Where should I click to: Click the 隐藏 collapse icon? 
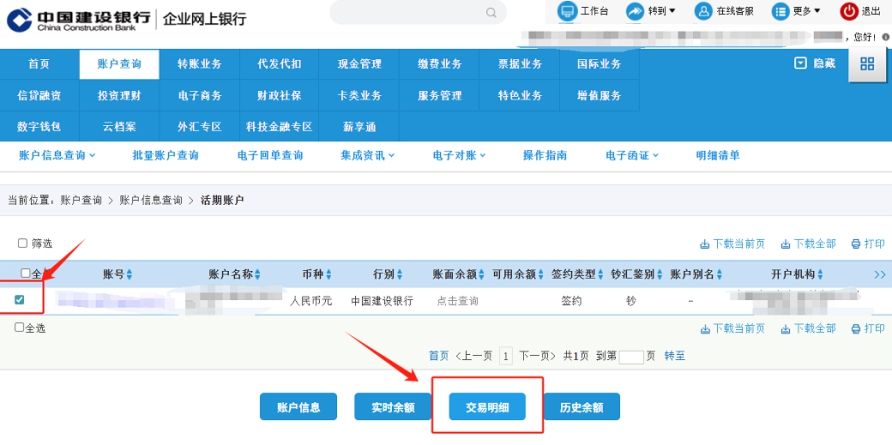(800, 64)
